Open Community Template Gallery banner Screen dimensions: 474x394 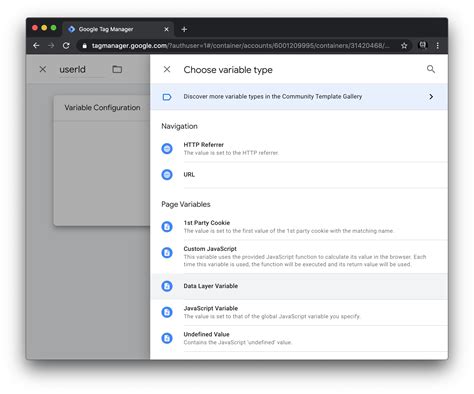point(299,97)
